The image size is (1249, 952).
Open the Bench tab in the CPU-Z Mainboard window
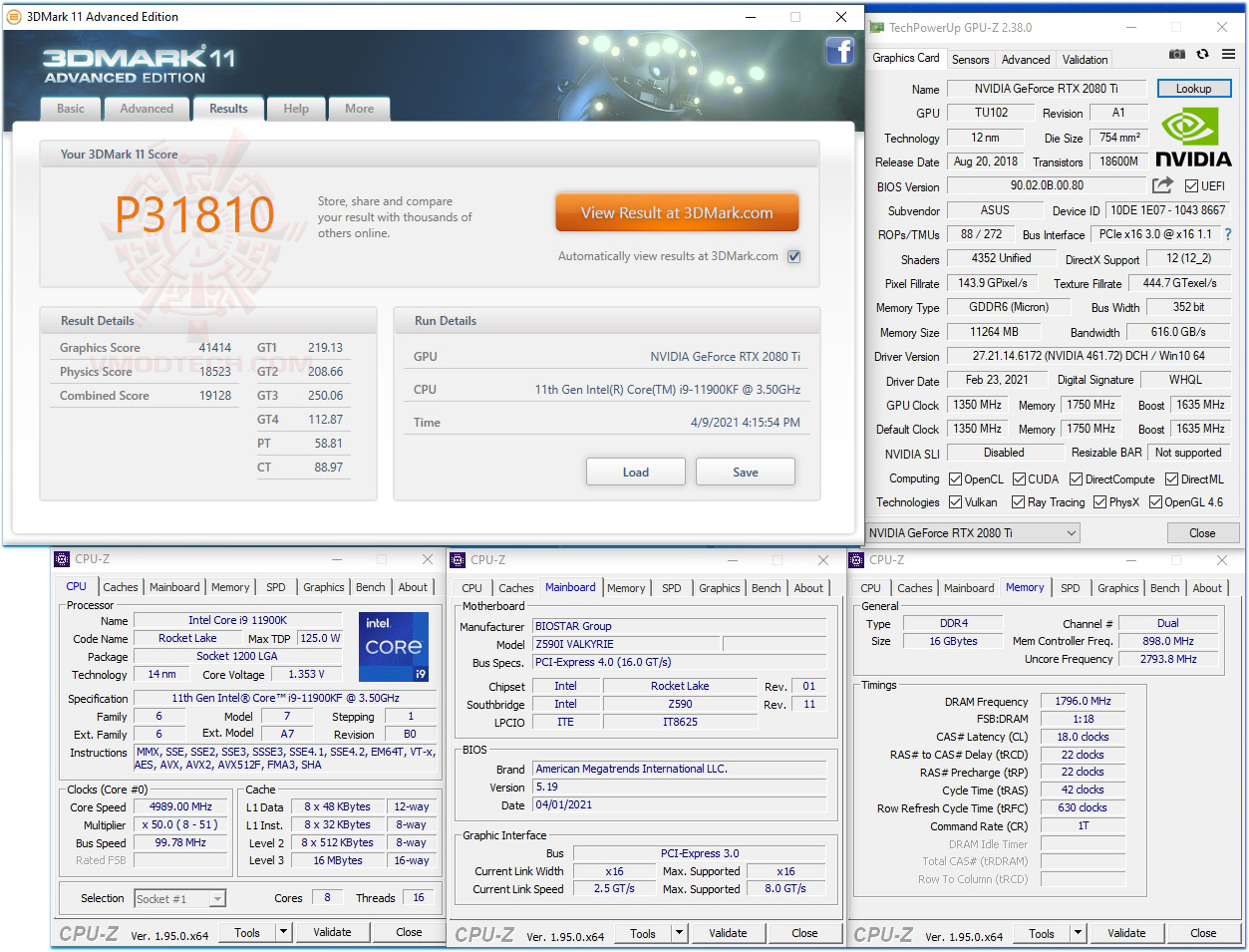[x=767, y=588]
